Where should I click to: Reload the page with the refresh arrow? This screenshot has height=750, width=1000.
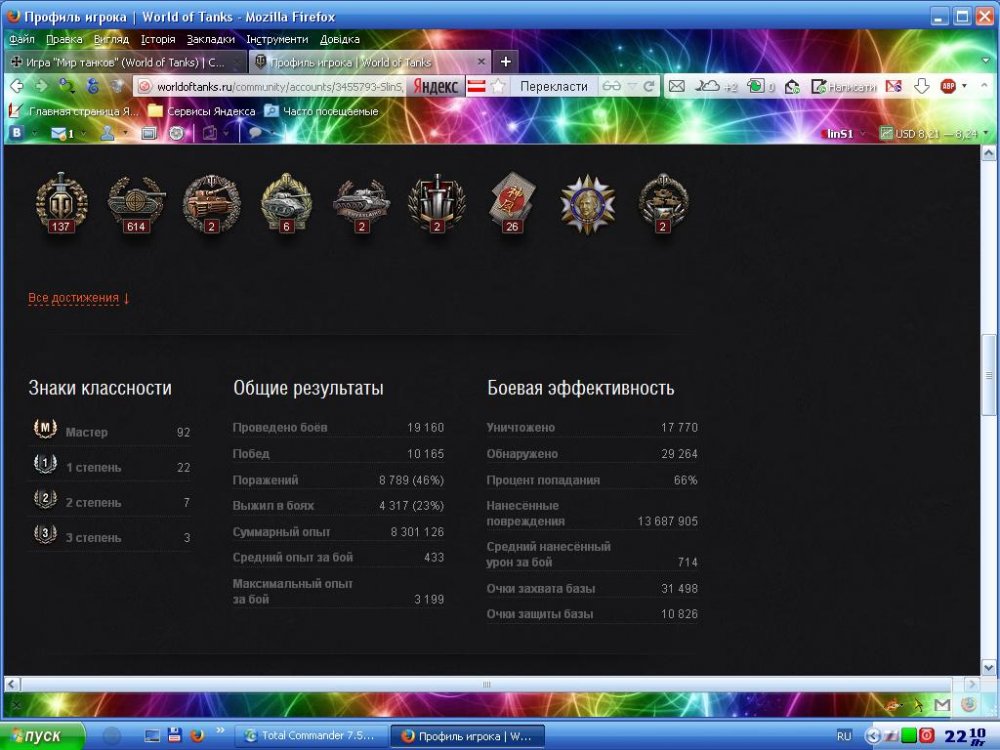[x=649, y=86]
